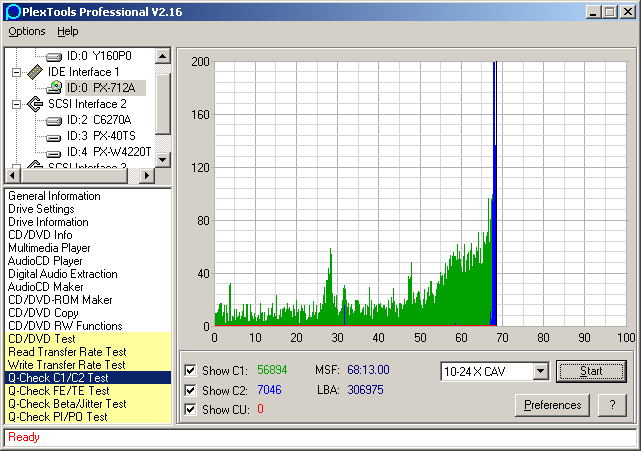Toggle the Show CU checkbox
The image size is (641, 451).
(190, 409)
